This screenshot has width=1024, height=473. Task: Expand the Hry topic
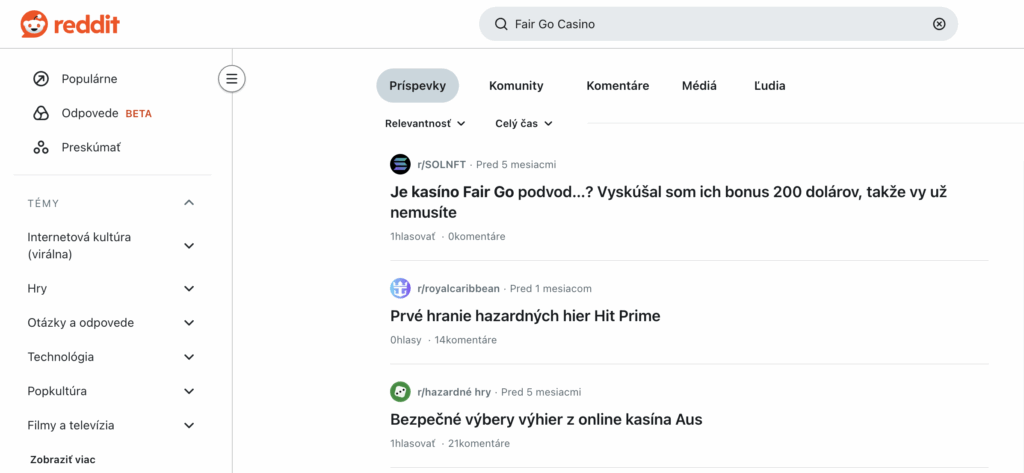[x=189, y=289]
